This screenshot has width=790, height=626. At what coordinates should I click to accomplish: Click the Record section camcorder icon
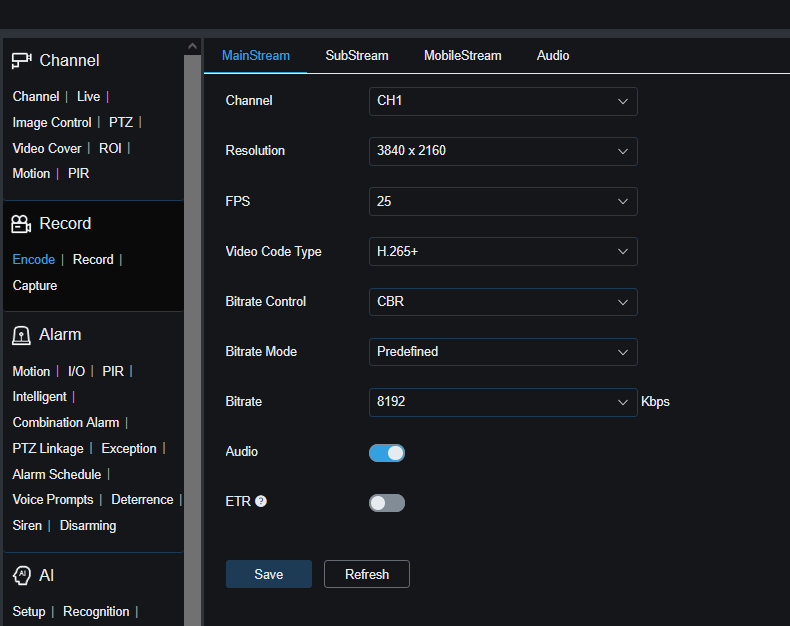click(22, 224)
